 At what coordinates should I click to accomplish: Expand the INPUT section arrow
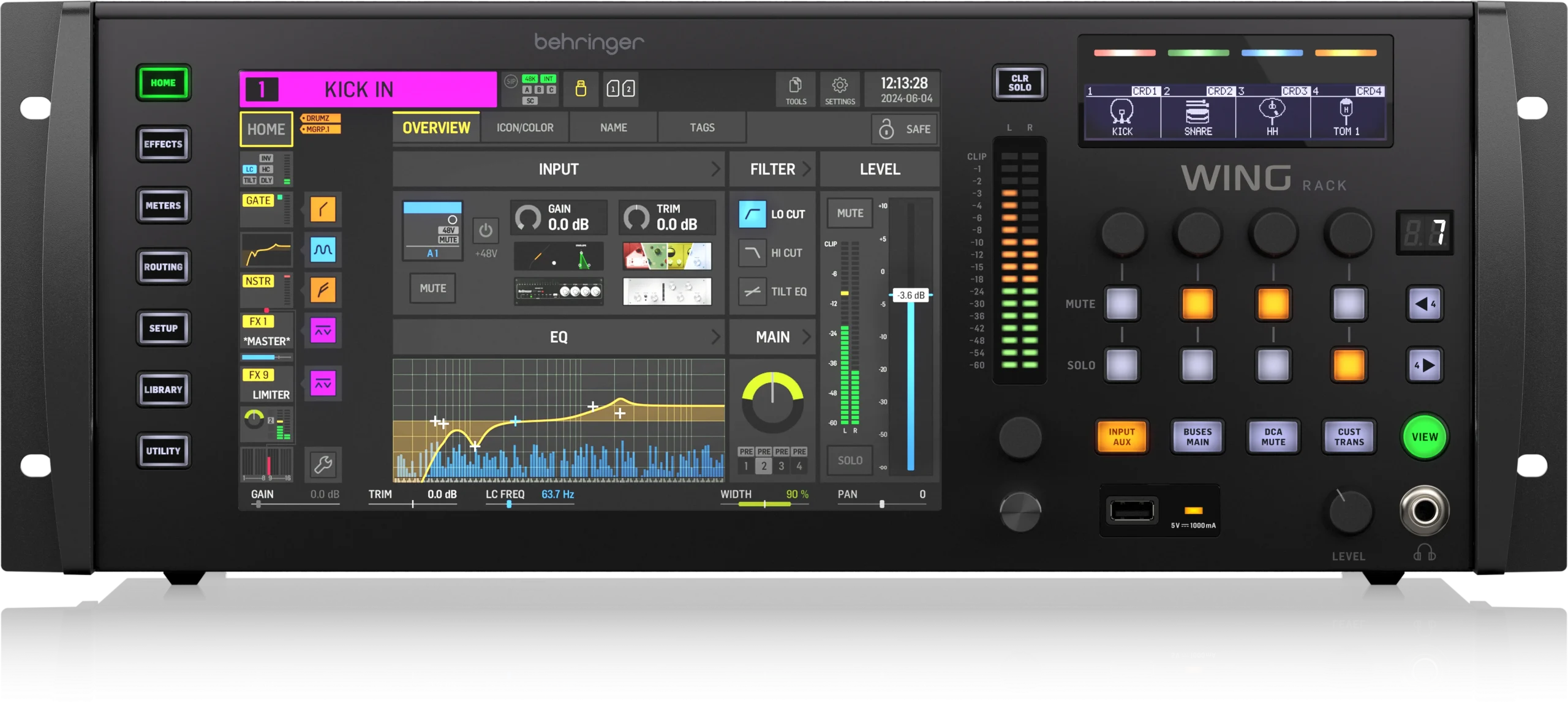point(715,169)
